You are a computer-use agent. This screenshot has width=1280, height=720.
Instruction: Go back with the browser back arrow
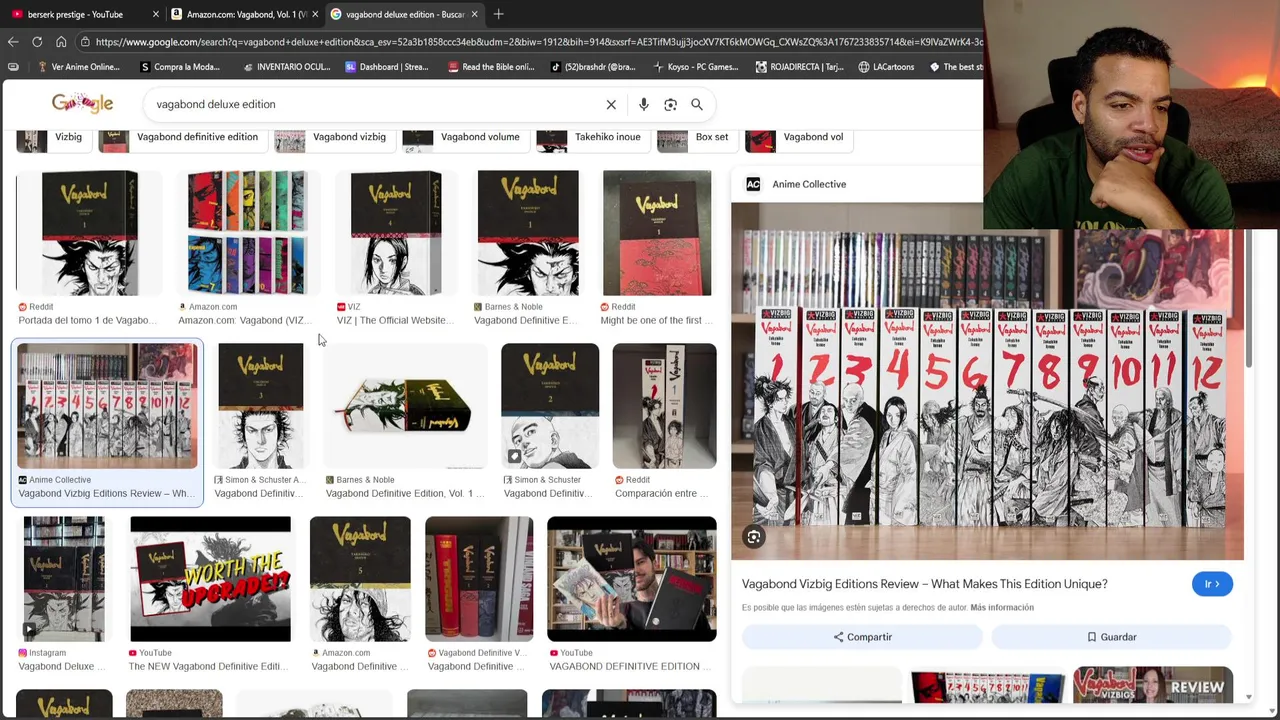(x=13, y=42)
